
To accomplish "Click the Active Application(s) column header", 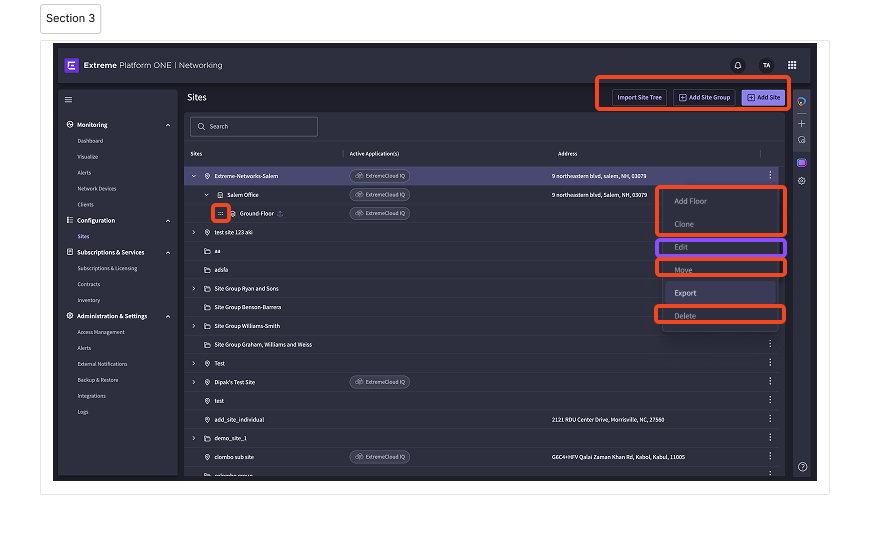I will coord(374,154).
